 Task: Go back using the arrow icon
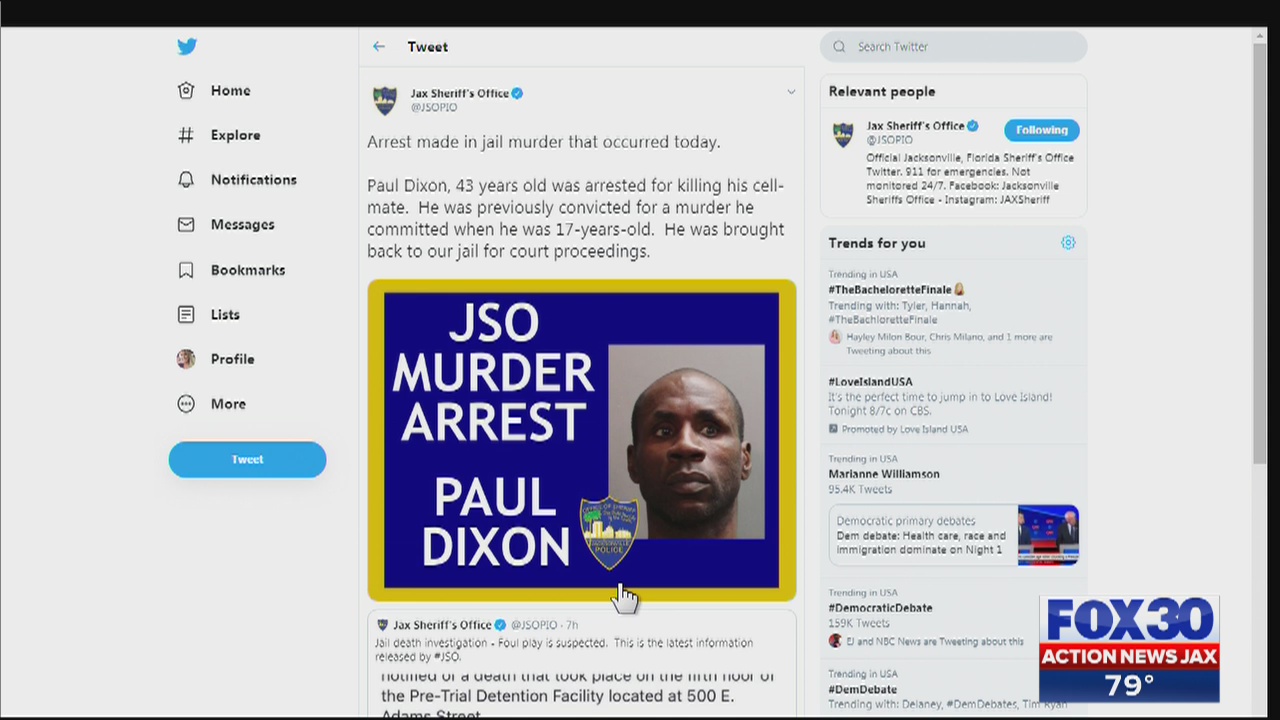click(x=379, y=46)
